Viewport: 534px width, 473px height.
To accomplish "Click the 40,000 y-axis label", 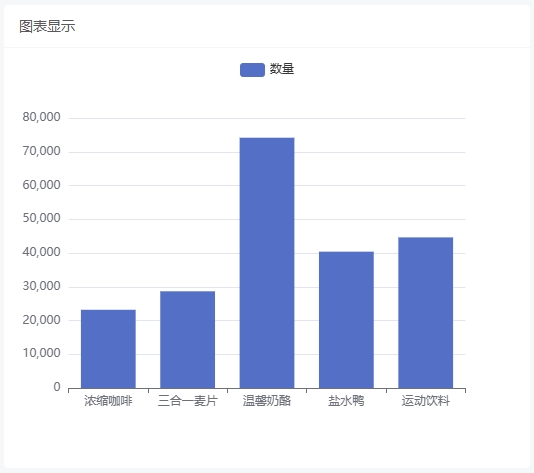I will (x=42, y=252).
